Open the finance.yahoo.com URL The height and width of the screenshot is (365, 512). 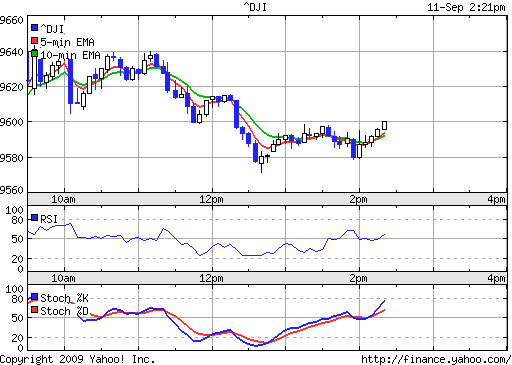click(x=436, y=359)
